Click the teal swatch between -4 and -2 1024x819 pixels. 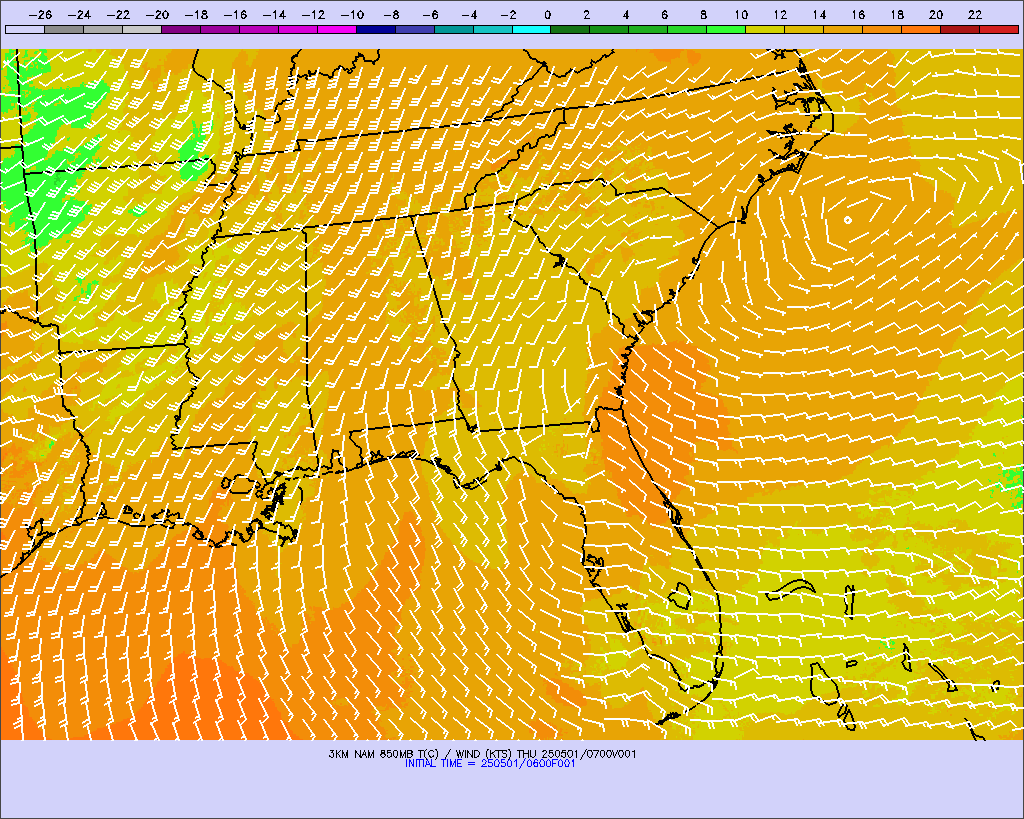[492, 29]
